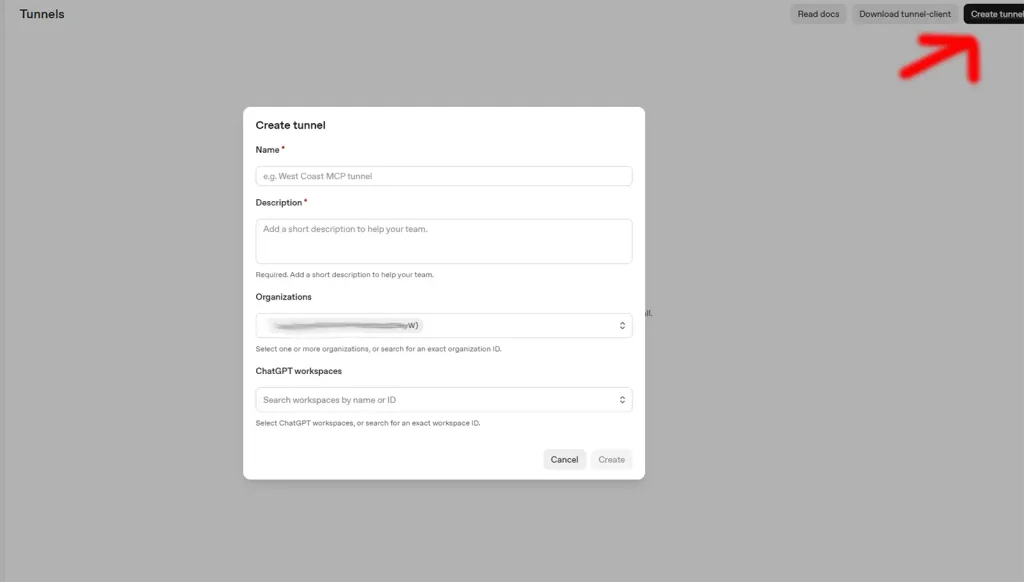The height and width of the screenshot is (582, 1024).
Task: Expand Organizations list via its chevron icon
Action: coord(622,325)
